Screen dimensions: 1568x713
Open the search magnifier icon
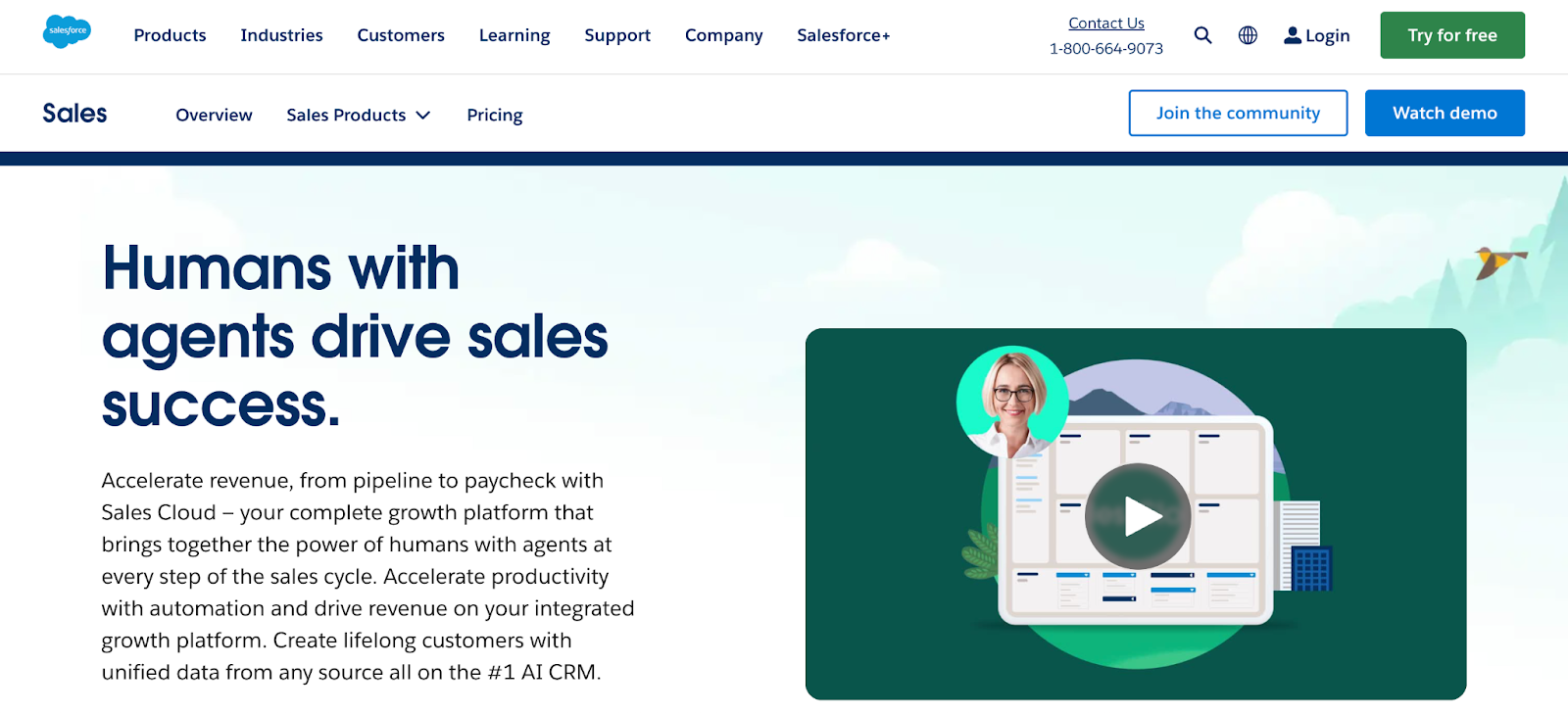[x=1202, y=35]
